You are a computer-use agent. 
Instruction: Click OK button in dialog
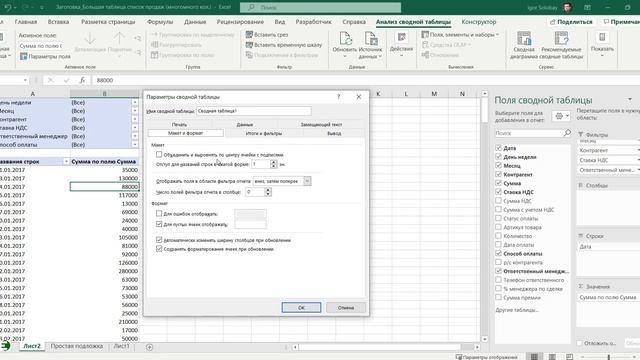(x=301, y=307)
